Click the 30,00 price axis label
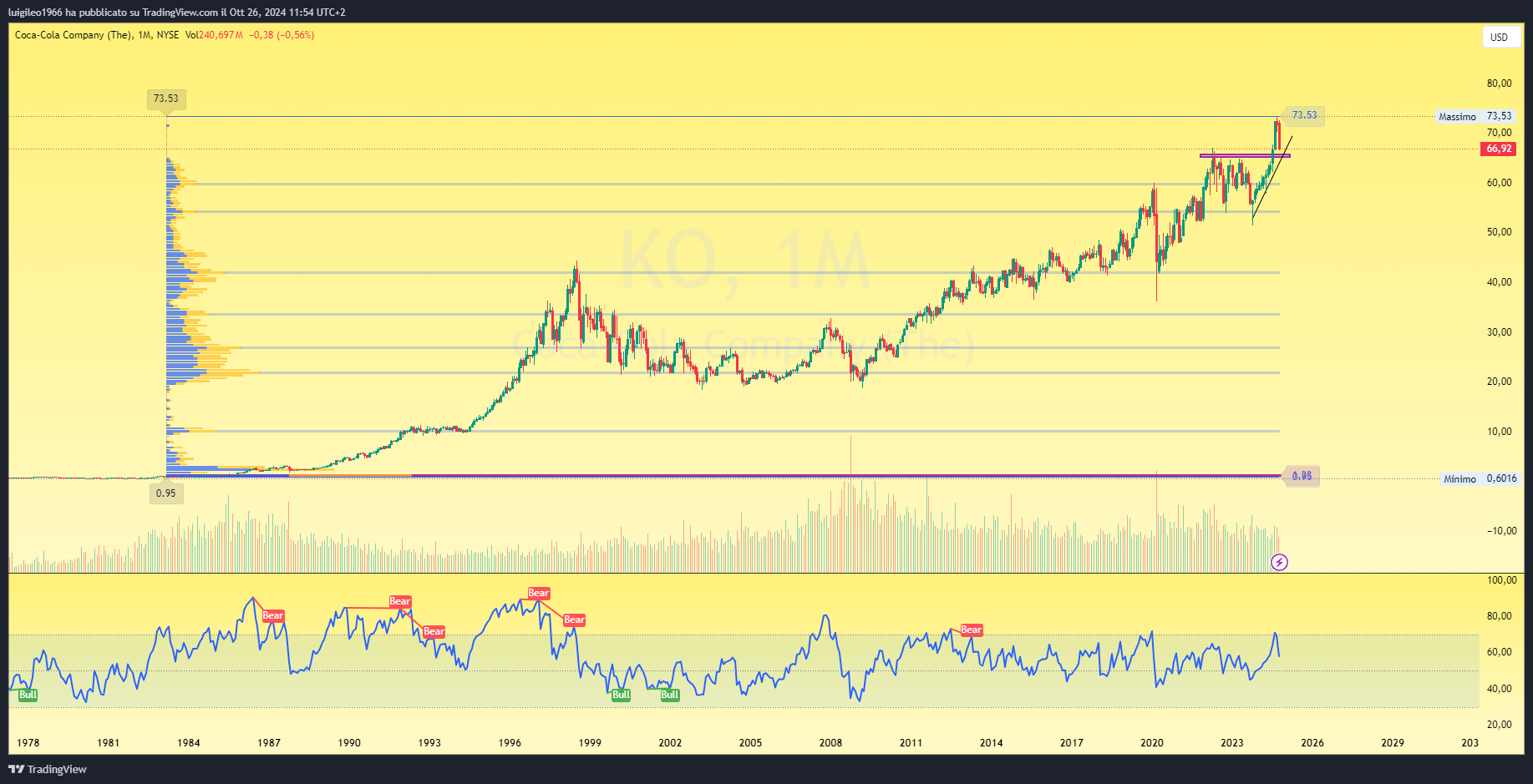1533x784 pixels. (x=1499, y=332)
